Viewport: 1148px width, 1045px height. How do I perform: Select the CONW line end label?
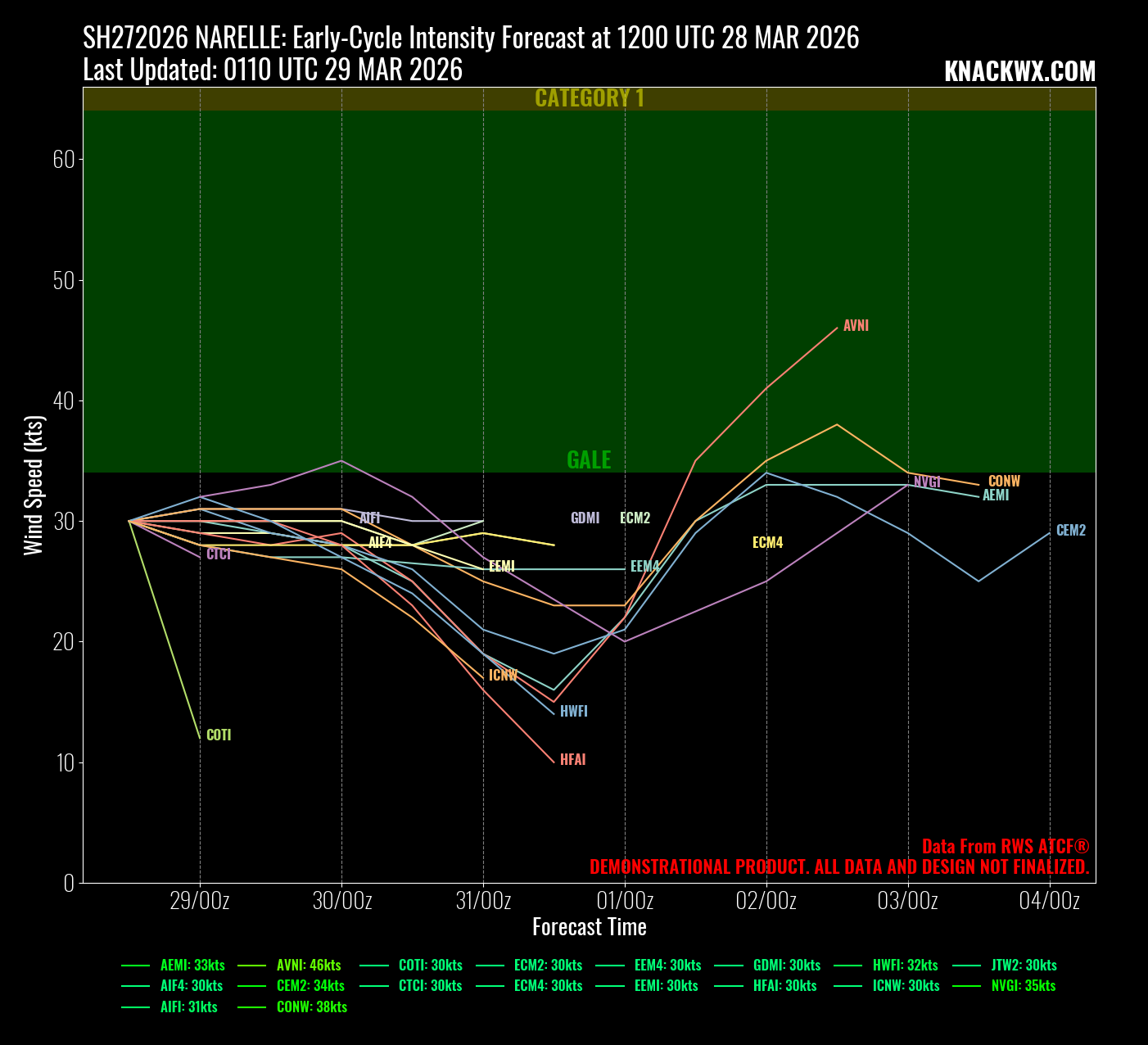pos(1004,482)
